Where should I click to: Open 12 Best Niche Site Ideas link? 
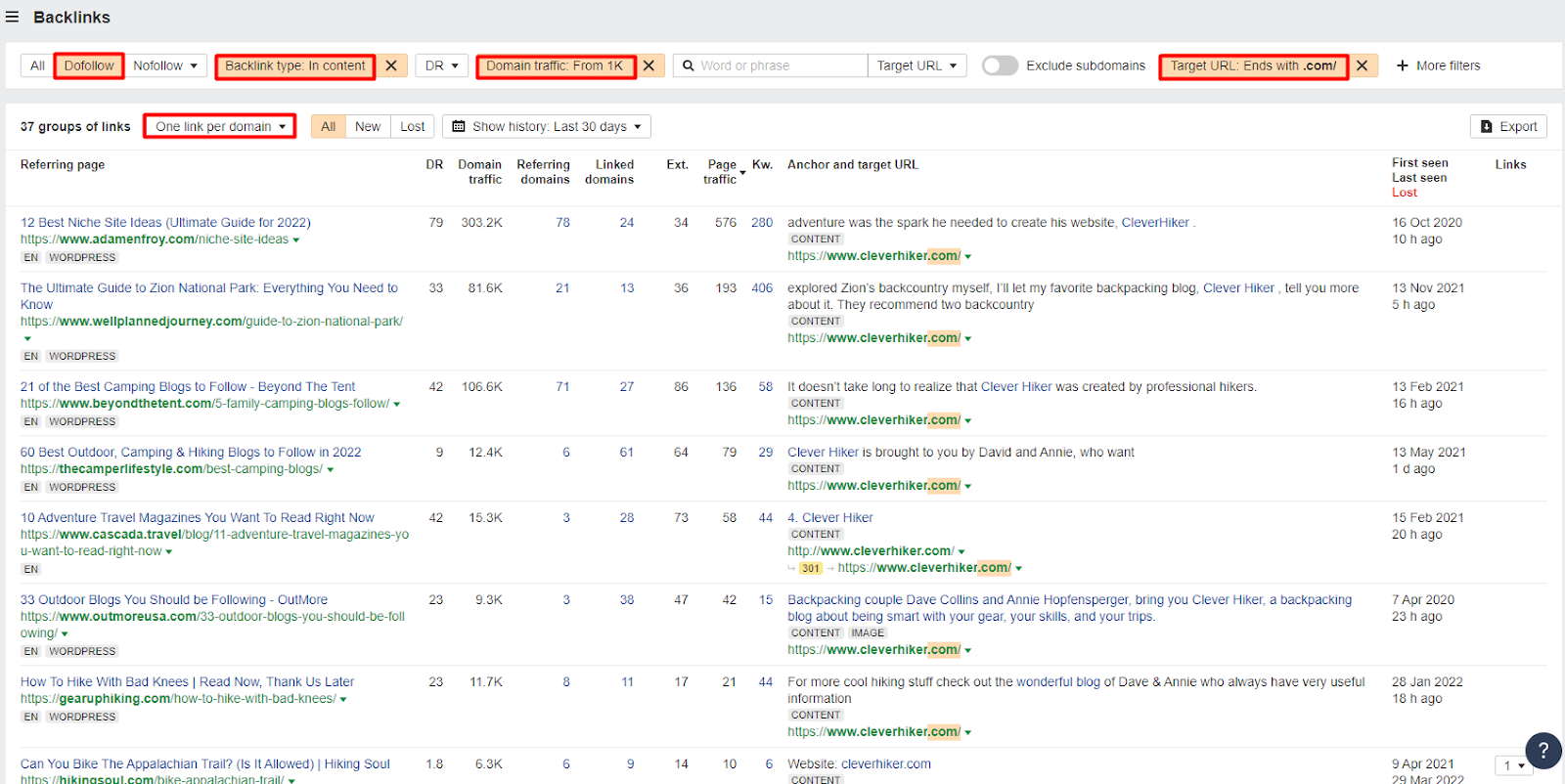pos(165,222)
